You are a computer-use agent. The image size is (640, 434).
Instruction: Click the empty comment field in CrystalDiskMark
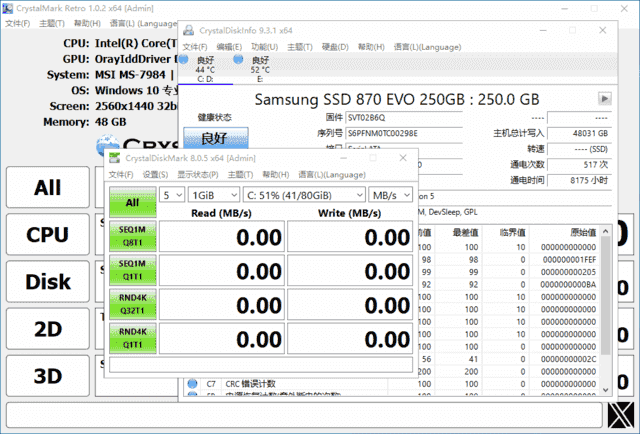[x=260, y=364]
